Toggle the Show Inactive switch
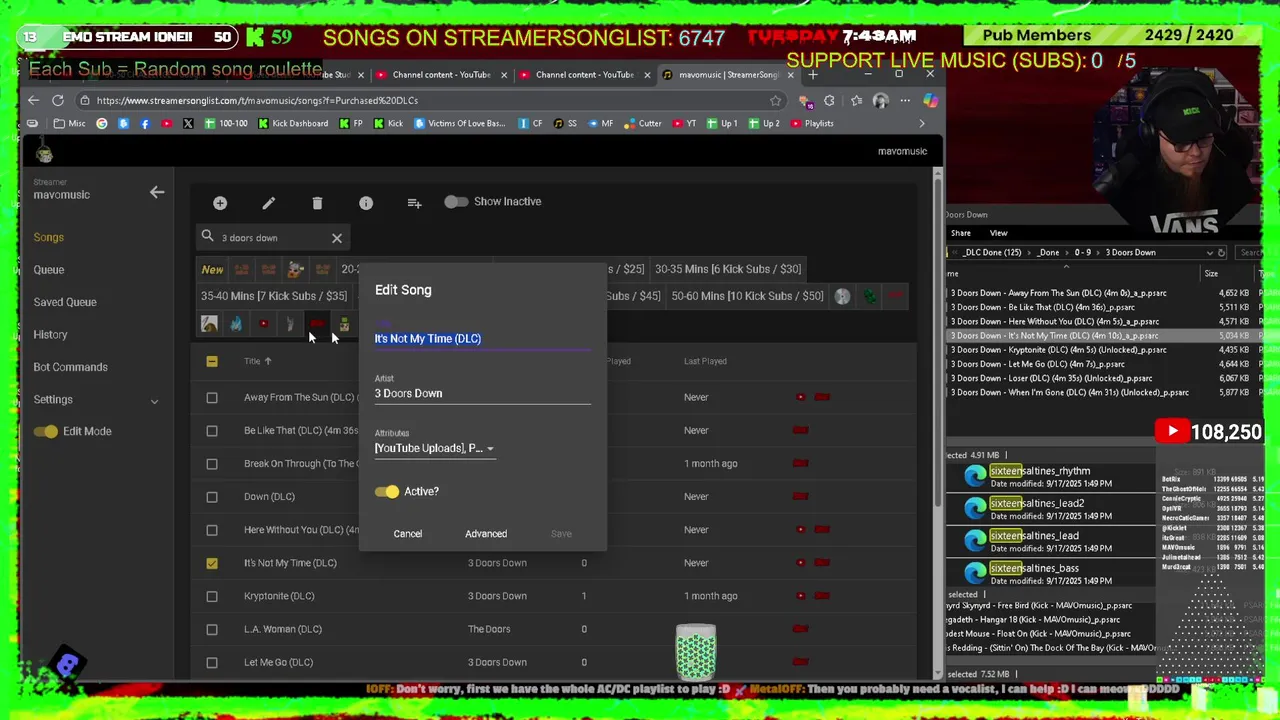 pos(456,202)
